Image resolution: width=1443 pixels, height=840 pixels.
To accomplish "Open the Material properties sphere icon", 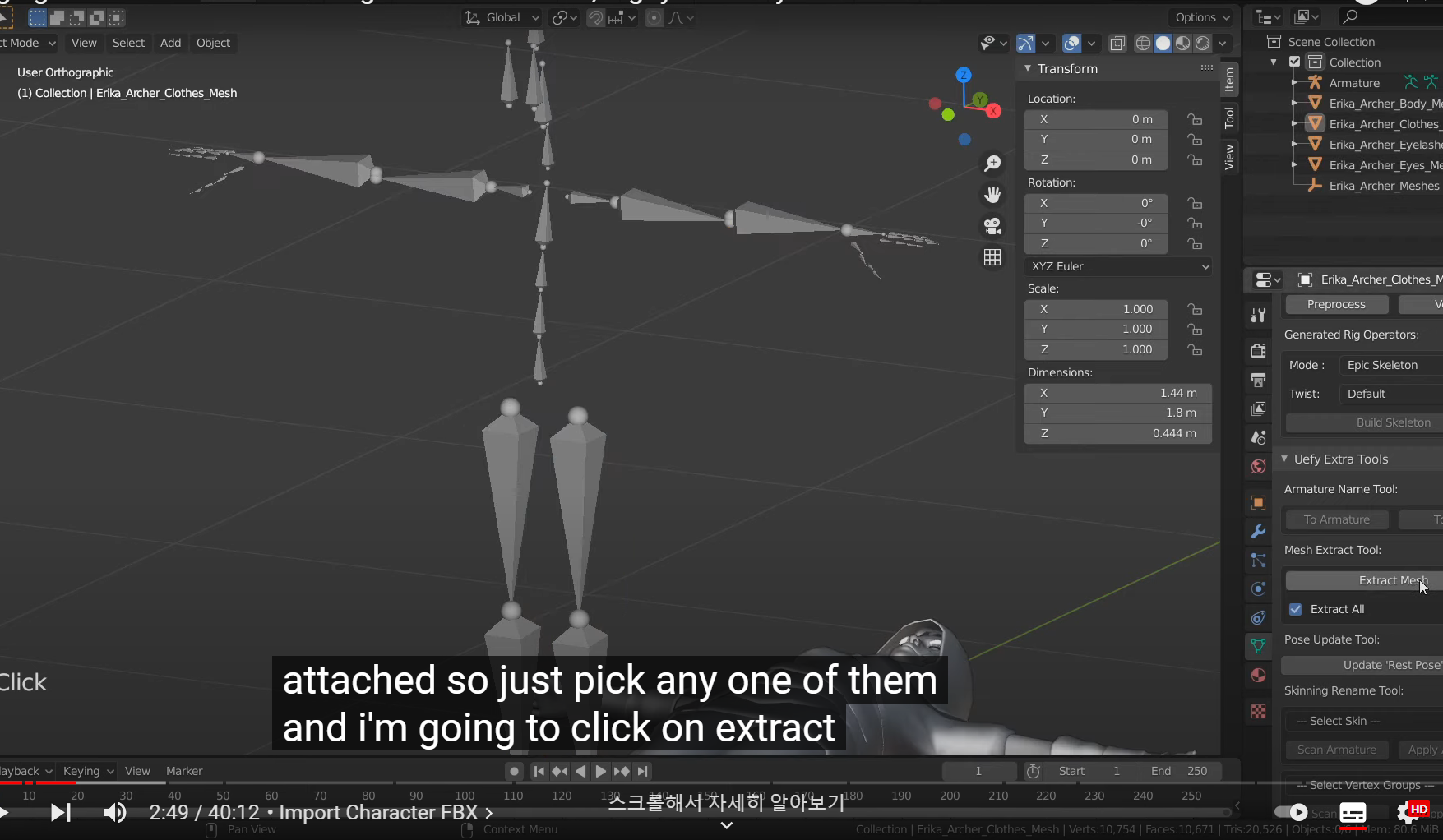I will [x=1258, y=675].
